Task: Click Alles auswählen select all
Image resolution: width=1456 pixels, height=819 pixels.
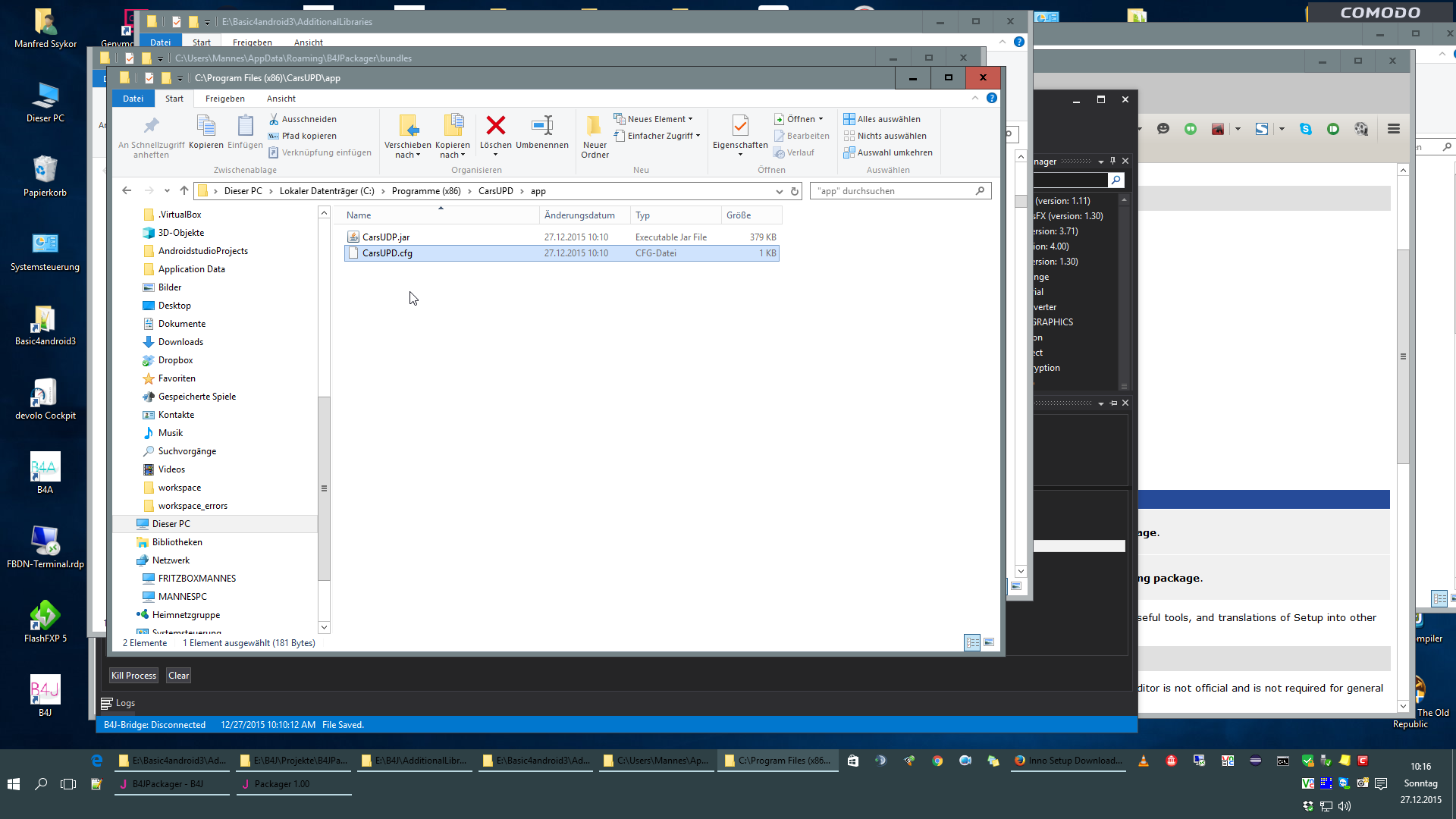Action: pyautogui.click(x=883, y=119)
